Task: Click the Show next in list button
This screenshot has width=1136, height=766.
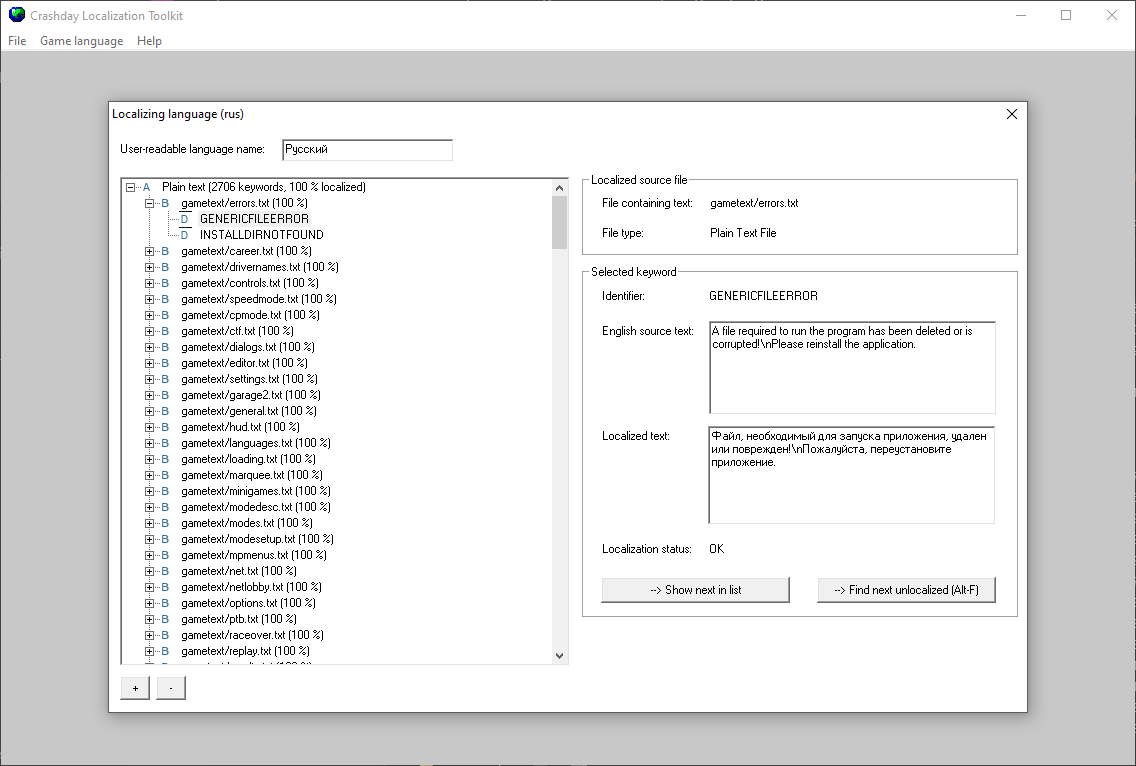Action: (696, 590)
